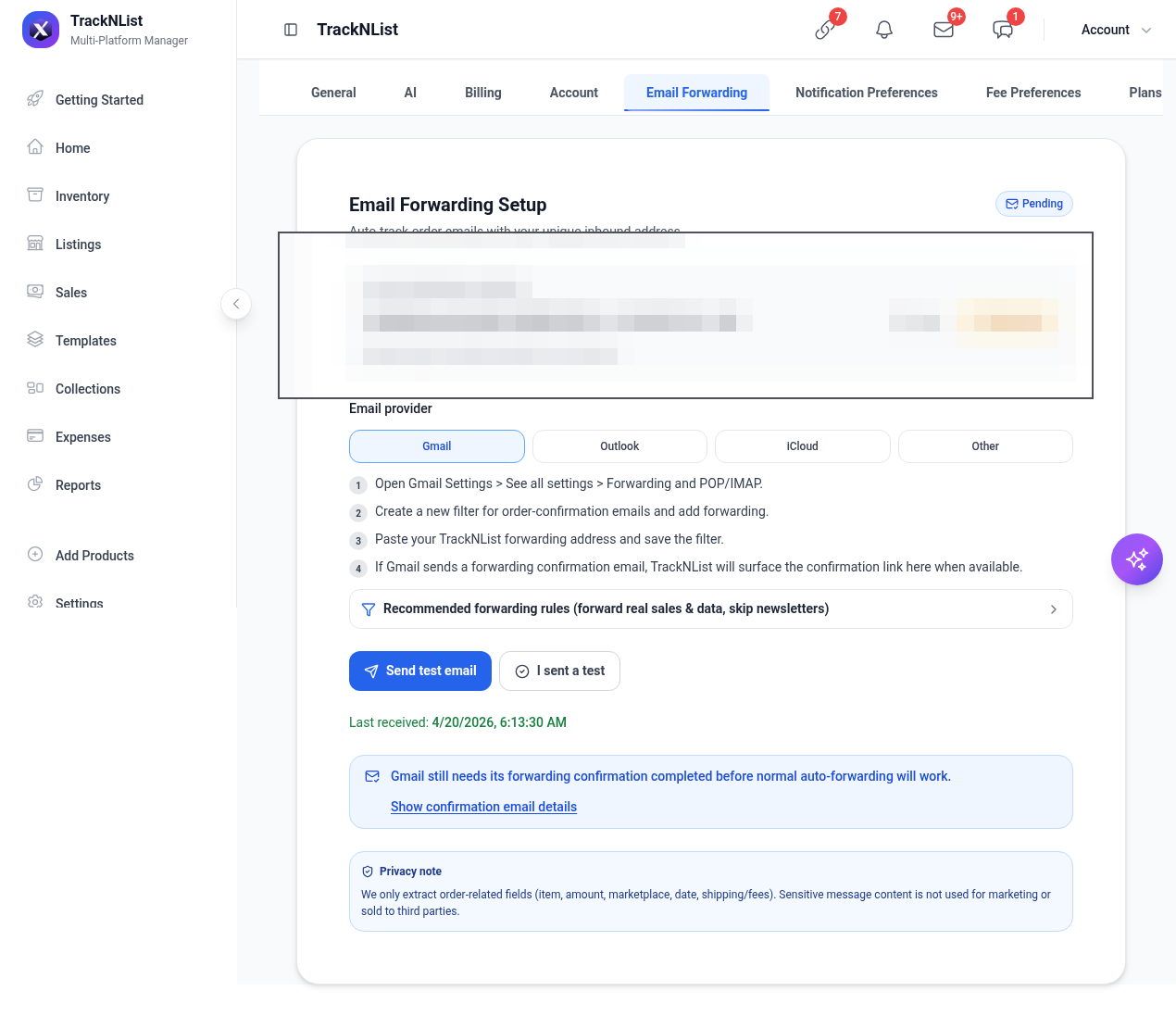Viewport: 1176px width, 1016px height.
Task: Open the Account dropdown menu
Action: pos(1116,30)
